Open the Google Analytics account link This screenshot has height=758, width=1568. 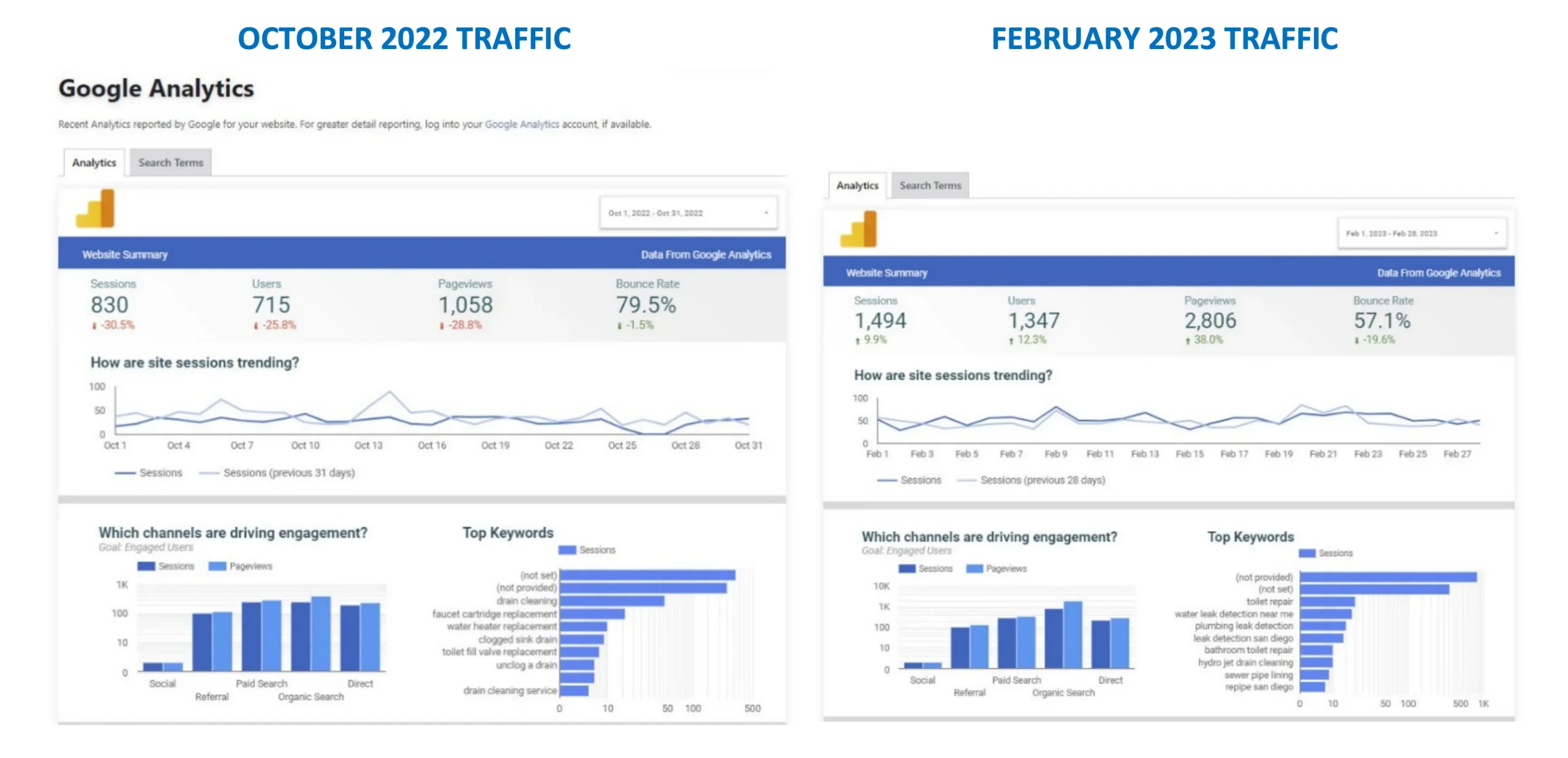tap(521, 124)
